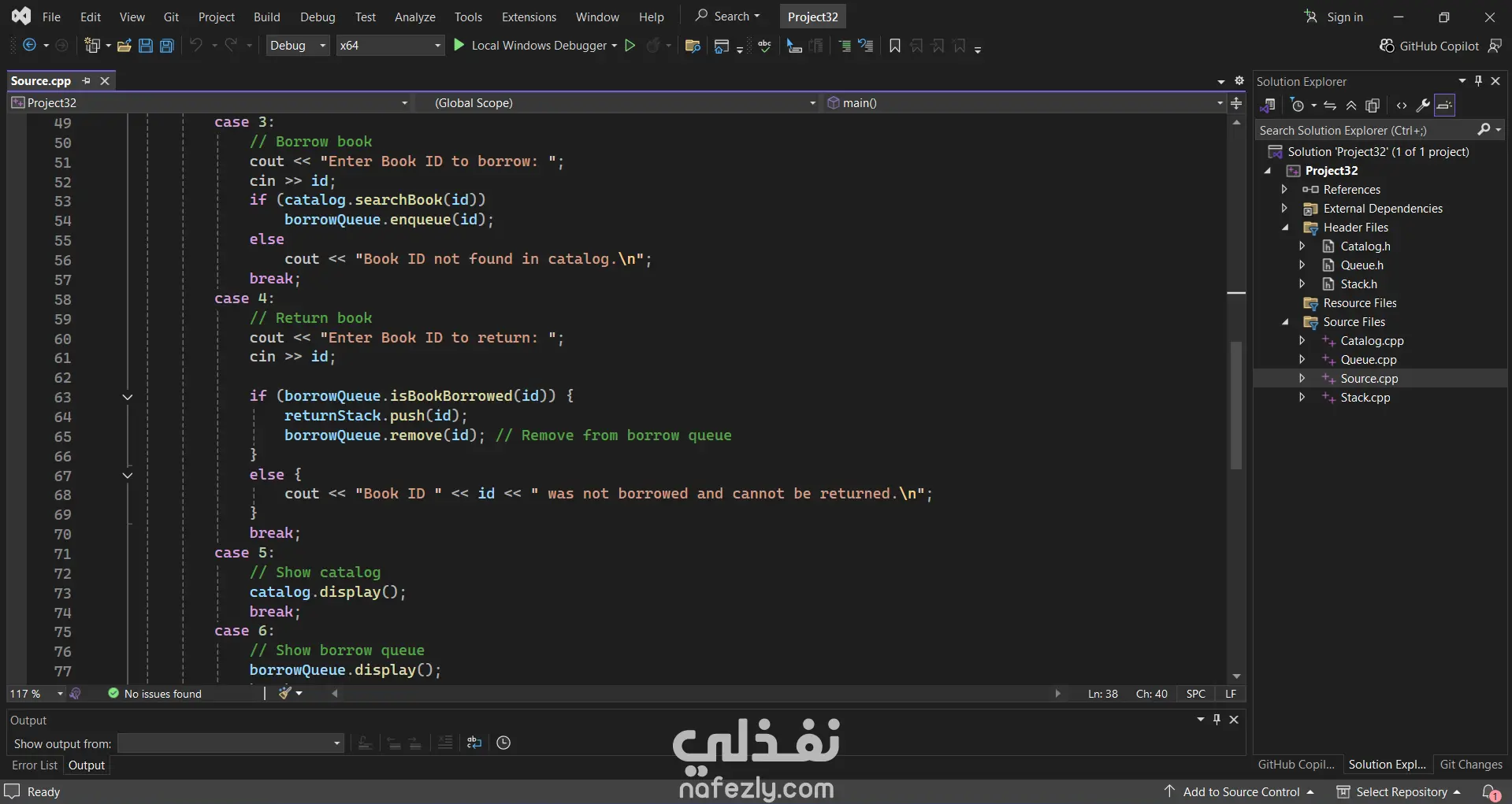Sync Solution Explorer with the active document
Screen dimensions: 1512x804
[x=1330, y=106]
